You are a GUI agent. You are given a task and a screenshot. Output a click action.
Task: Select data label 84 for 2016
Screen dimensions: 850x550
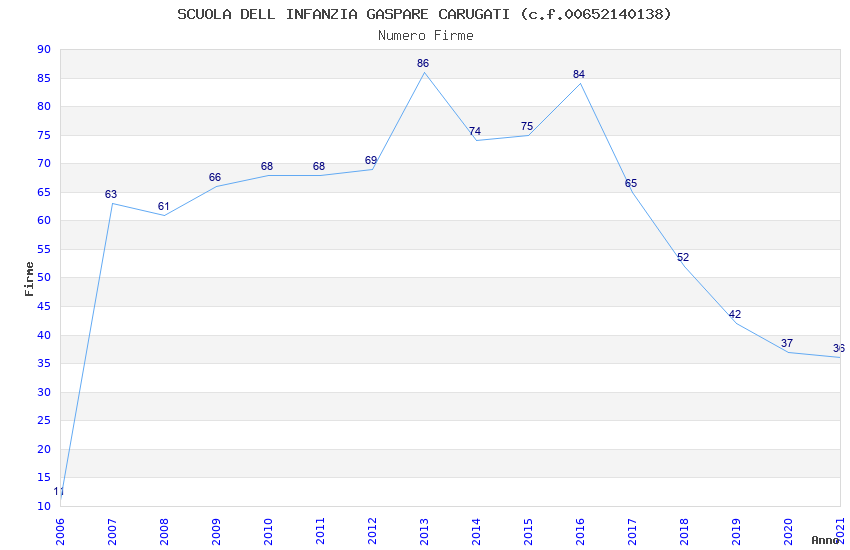[x=579, y=74]
